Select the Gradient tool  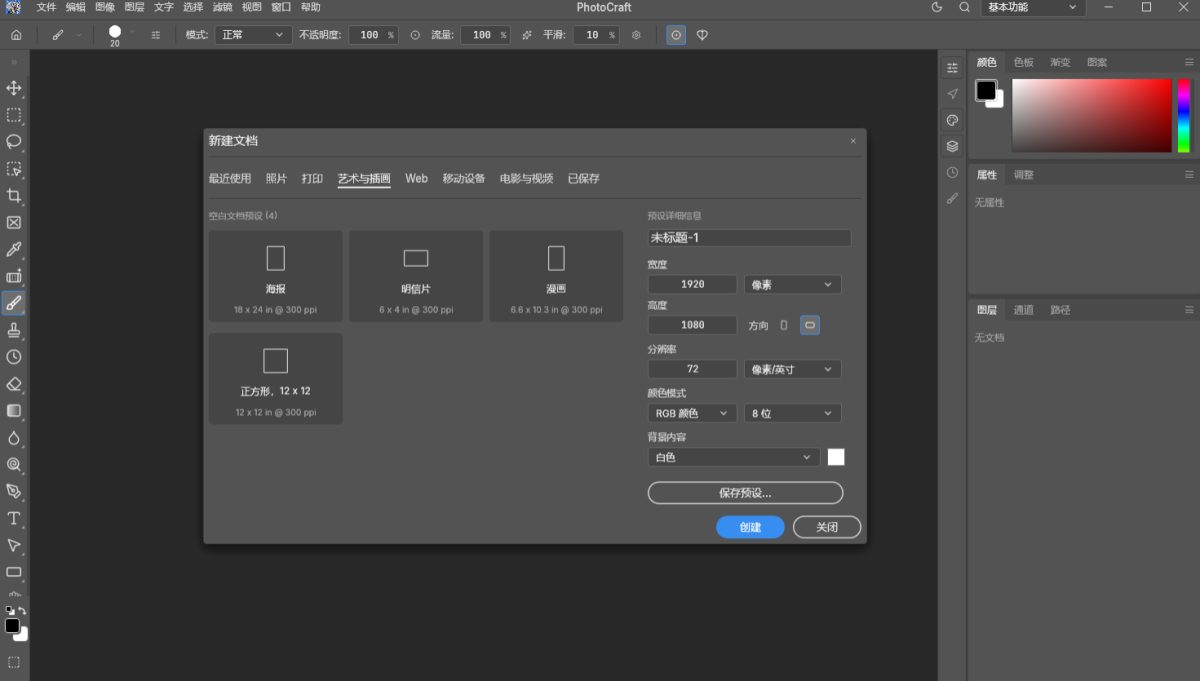[x=14, y=411]
